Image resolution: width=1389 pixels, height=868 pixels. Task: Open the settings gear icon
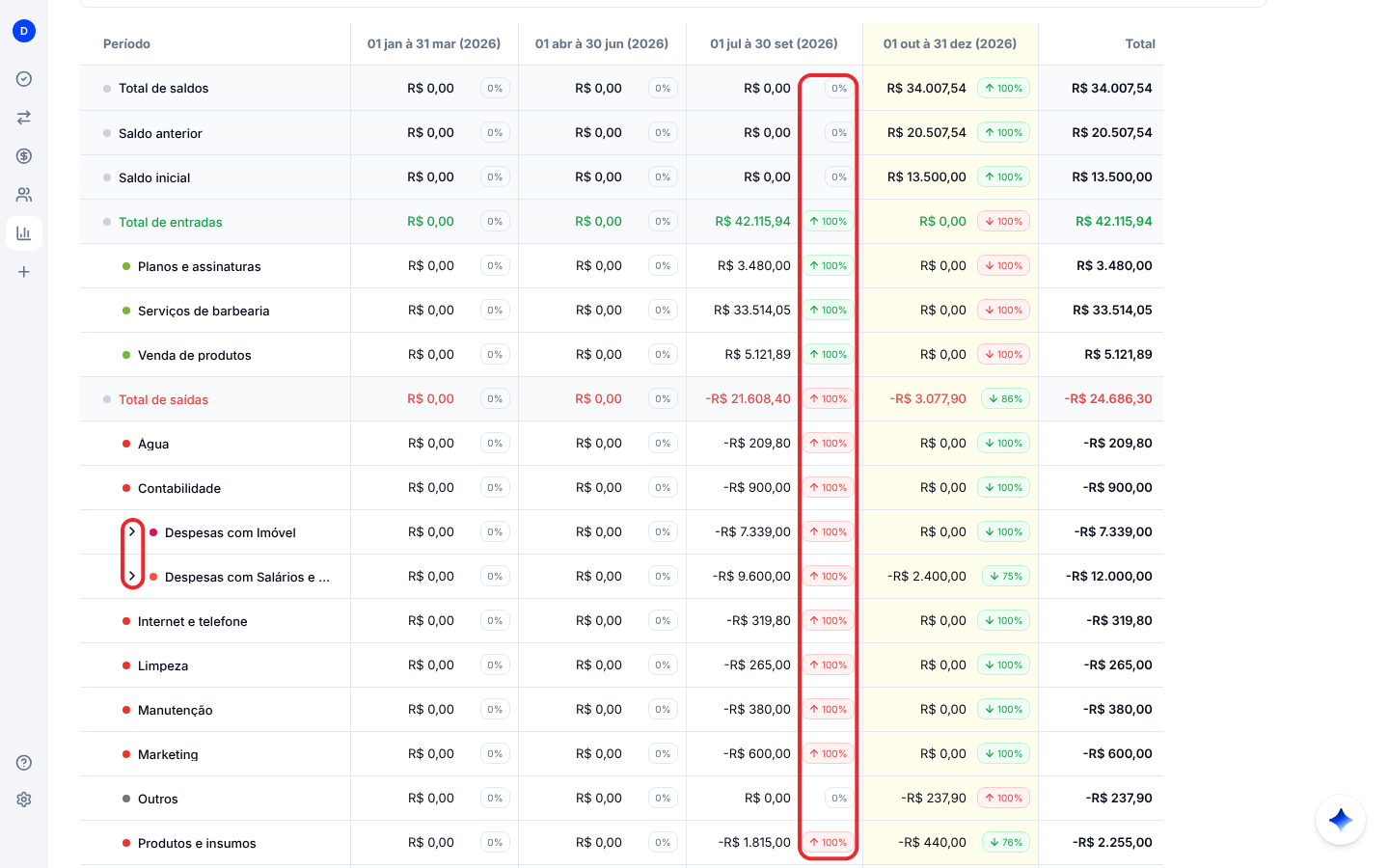pos(24,800)
